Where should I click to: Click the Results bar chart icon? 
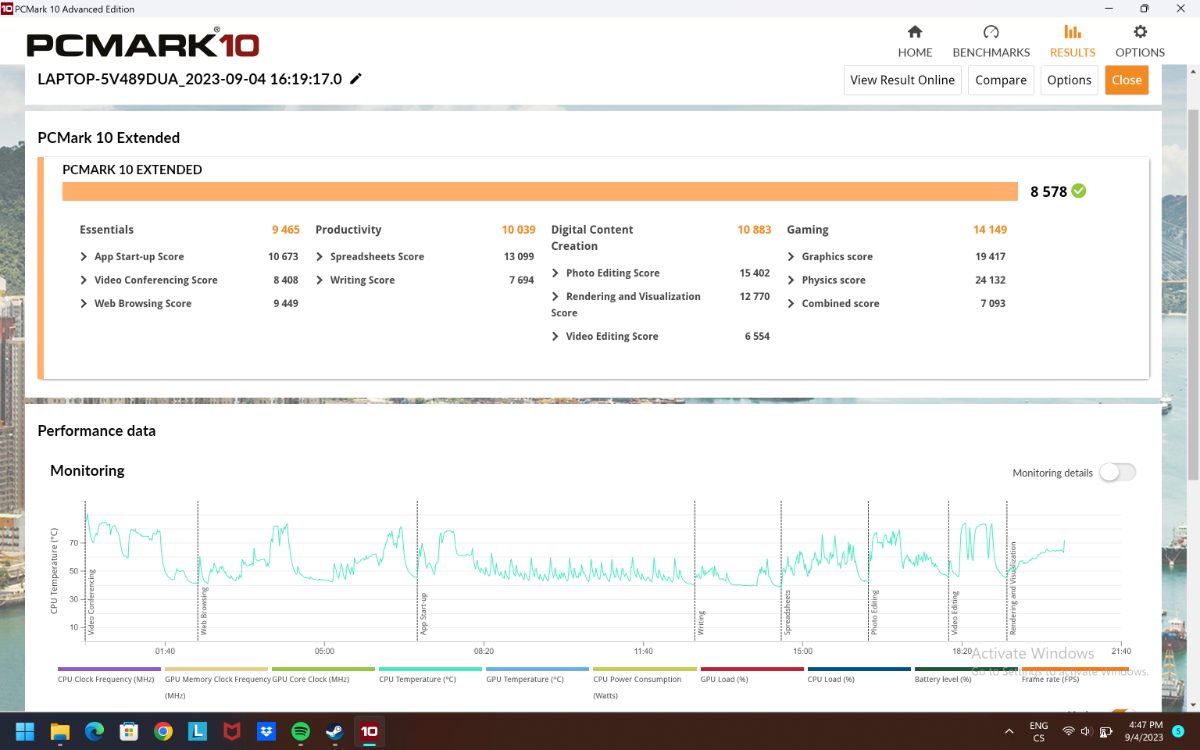pyautogui.click(x=1072, y=32)
